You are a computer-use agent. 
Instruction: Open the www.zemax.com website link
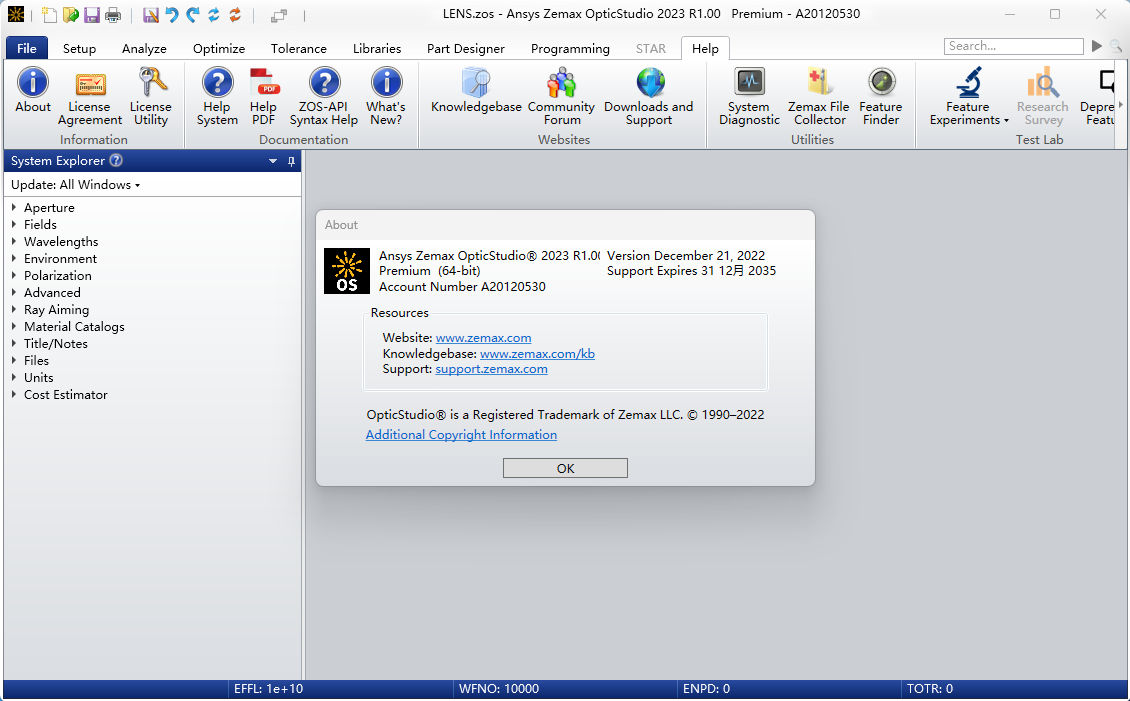[484, 338]
